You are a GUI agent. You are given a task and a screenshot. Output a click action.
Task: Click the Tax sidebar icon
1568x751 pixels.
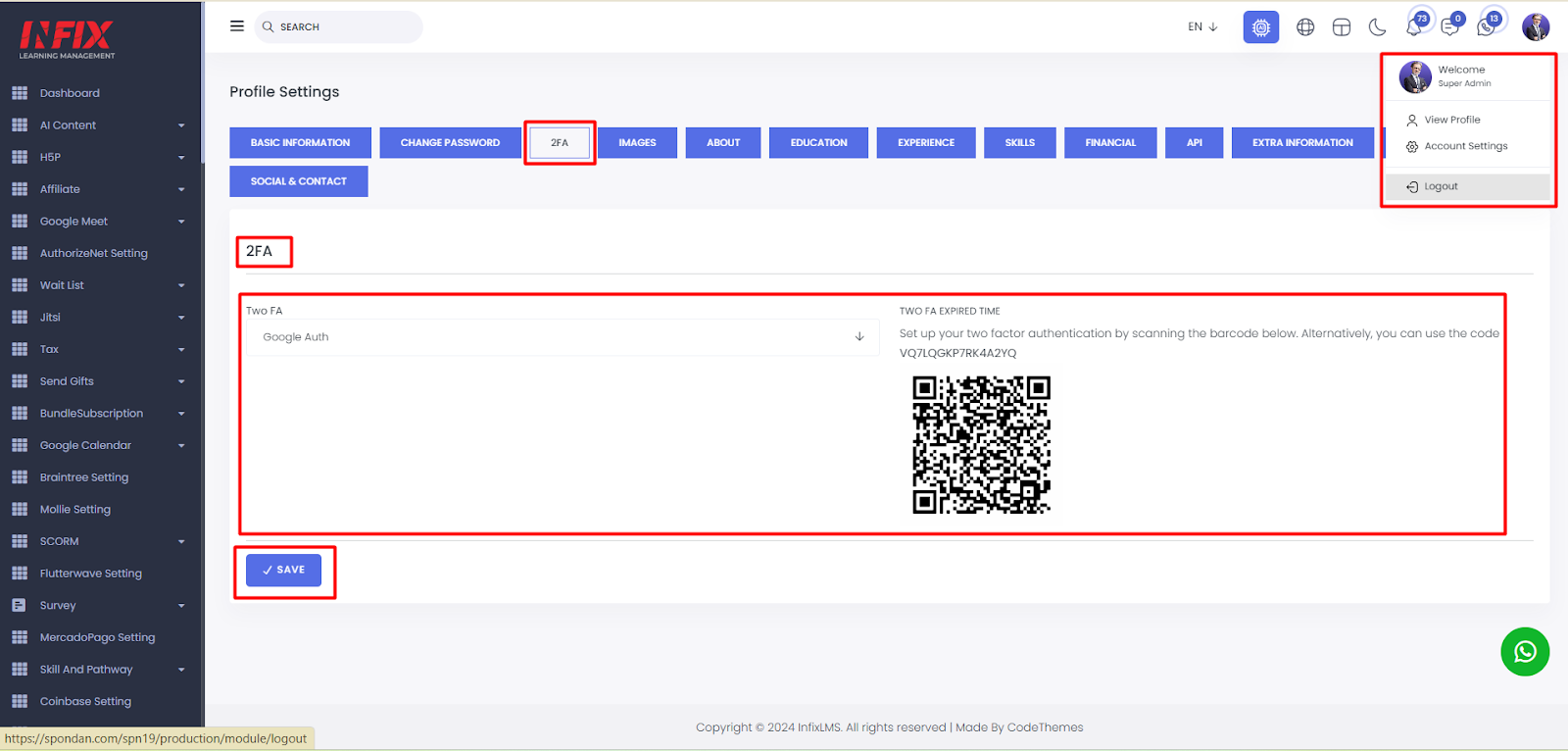(x=20, y=349)
